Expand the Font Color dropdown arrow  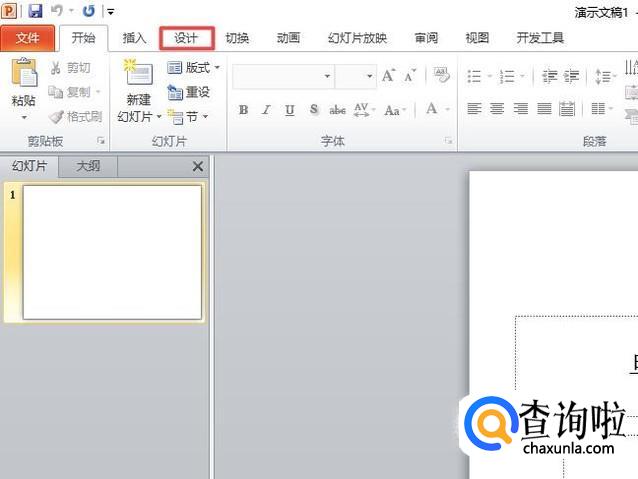[x=448, y=109]
